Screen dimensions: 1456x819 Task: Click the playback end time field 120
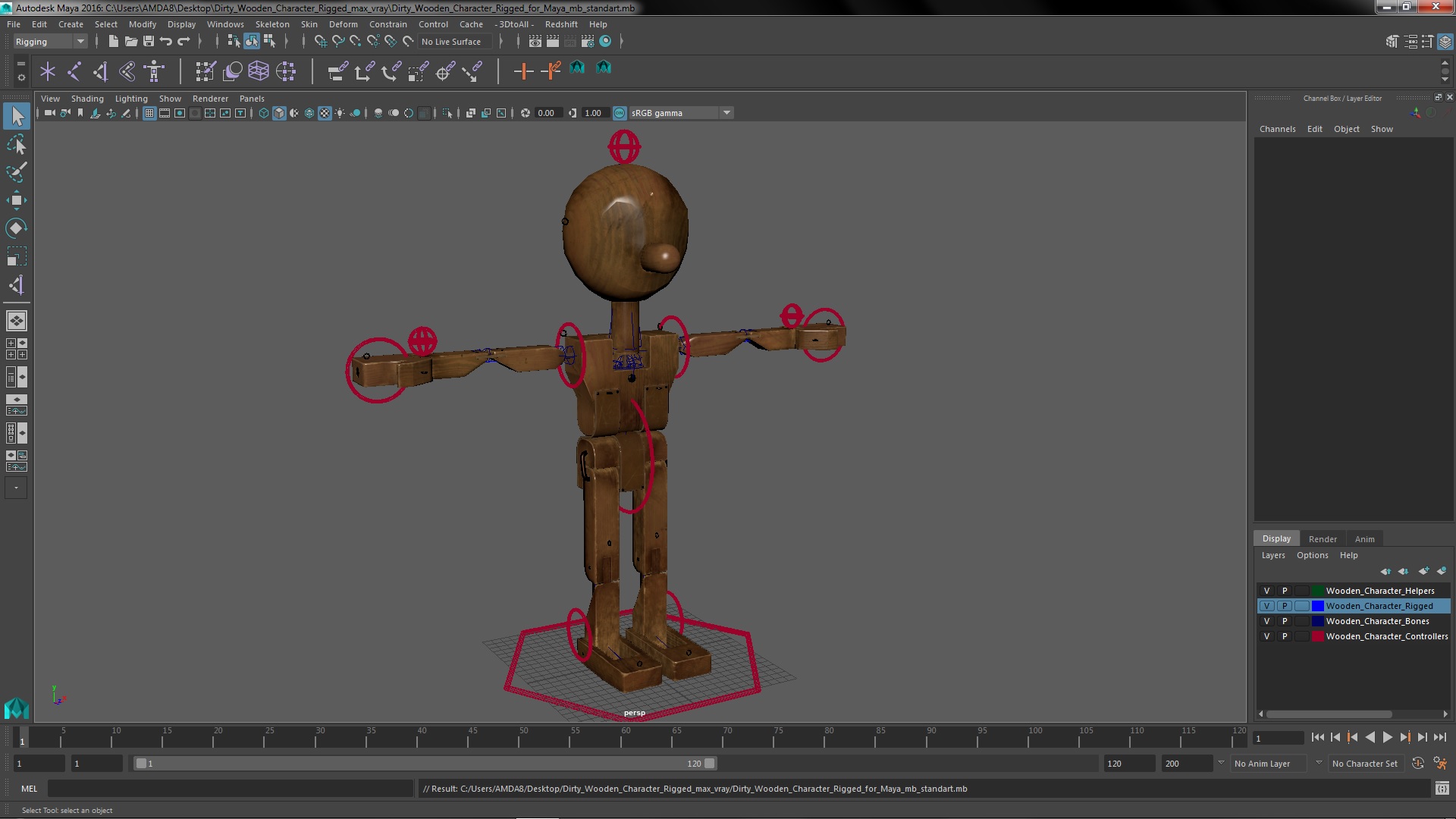1128,764
